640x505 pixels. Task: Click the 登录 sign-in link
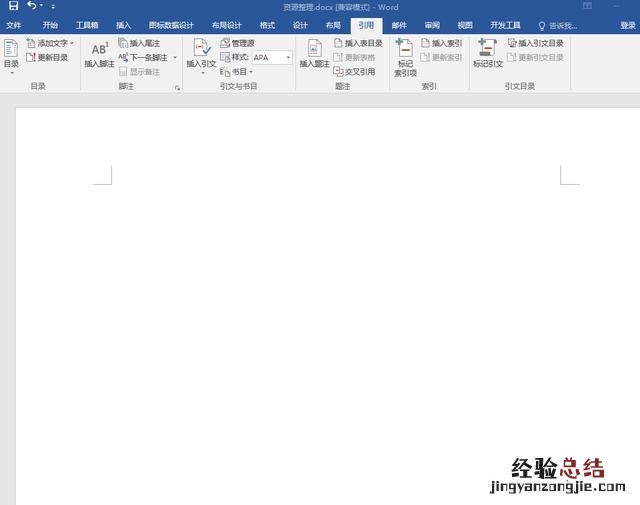628,25
